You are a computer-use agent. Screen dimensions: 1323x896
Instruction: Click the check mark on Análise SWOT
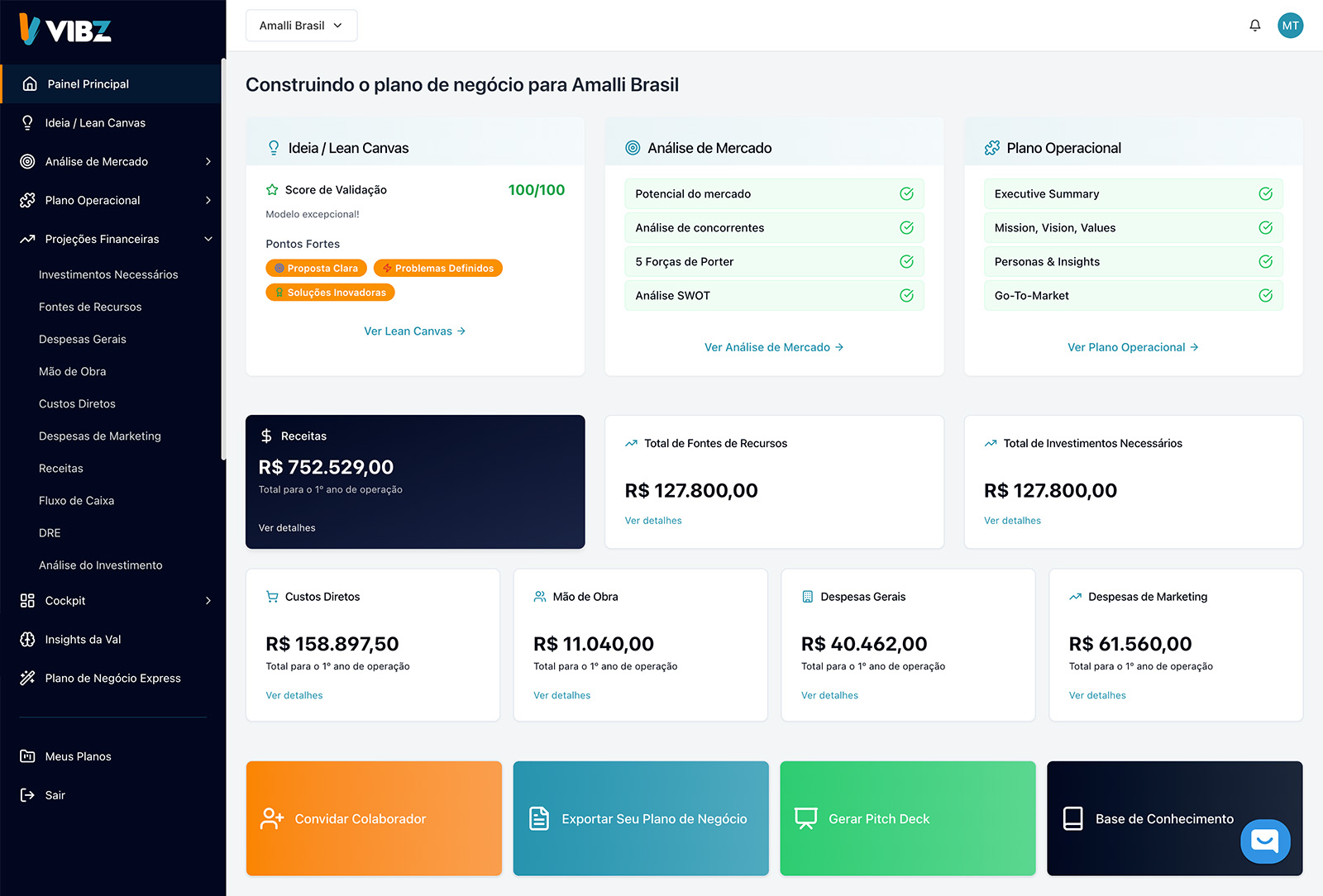906,295
